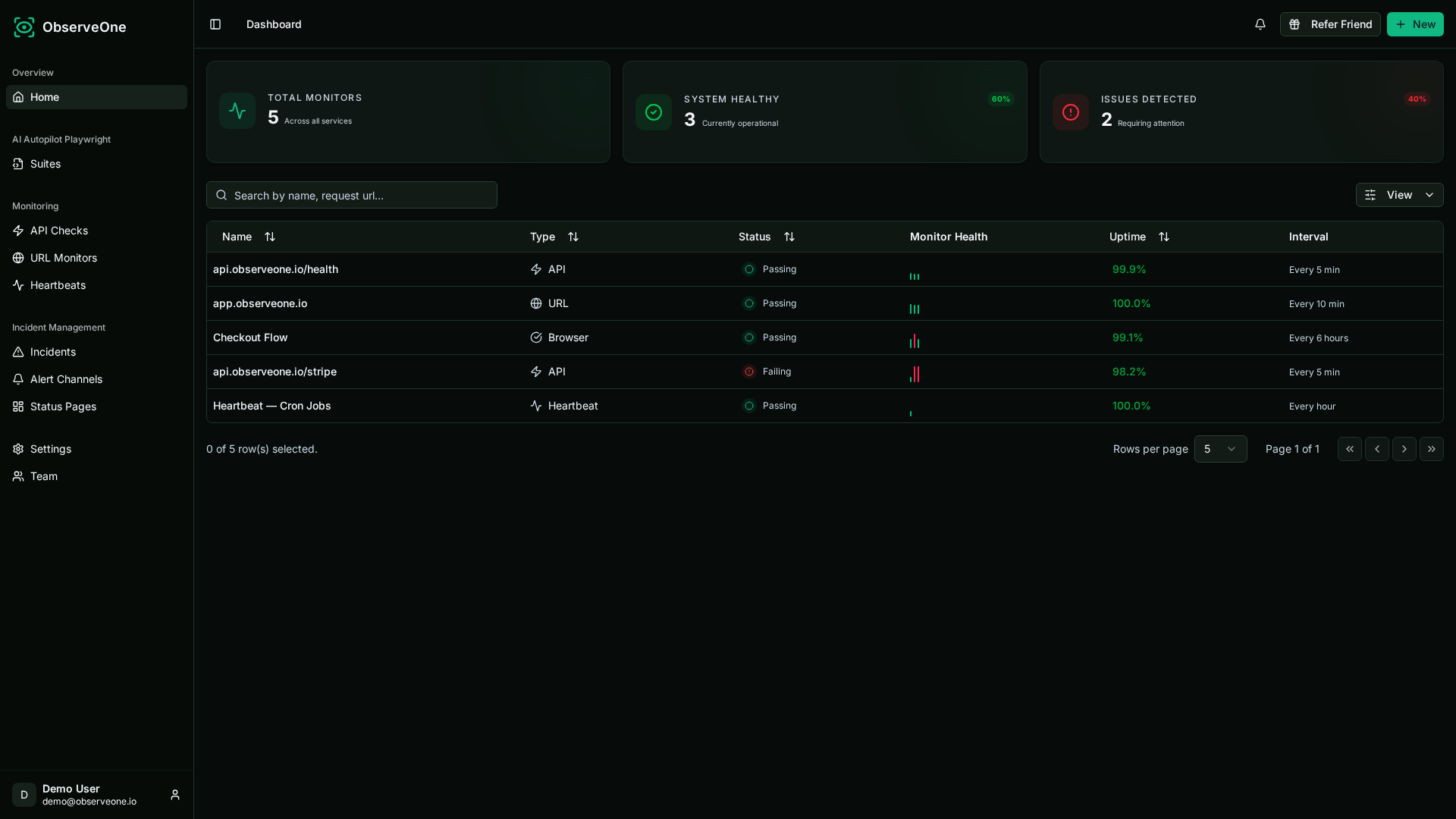This screenshot has height=819, width=1456.
Task: Toggle the sidebar panel icon
Action: pos(215,24)
